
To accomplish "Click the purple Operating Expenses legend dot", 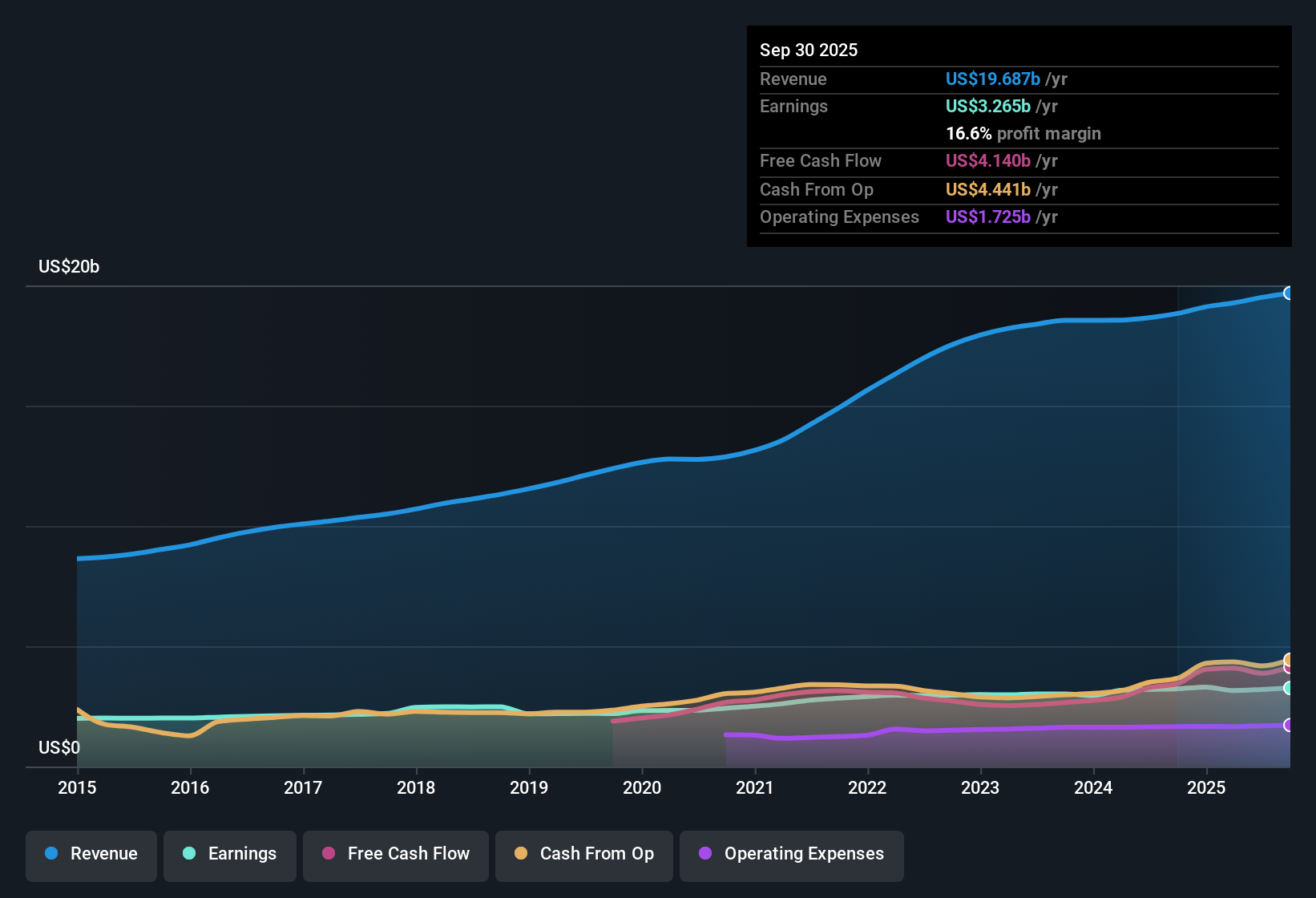I will click(x=704, y=854).
